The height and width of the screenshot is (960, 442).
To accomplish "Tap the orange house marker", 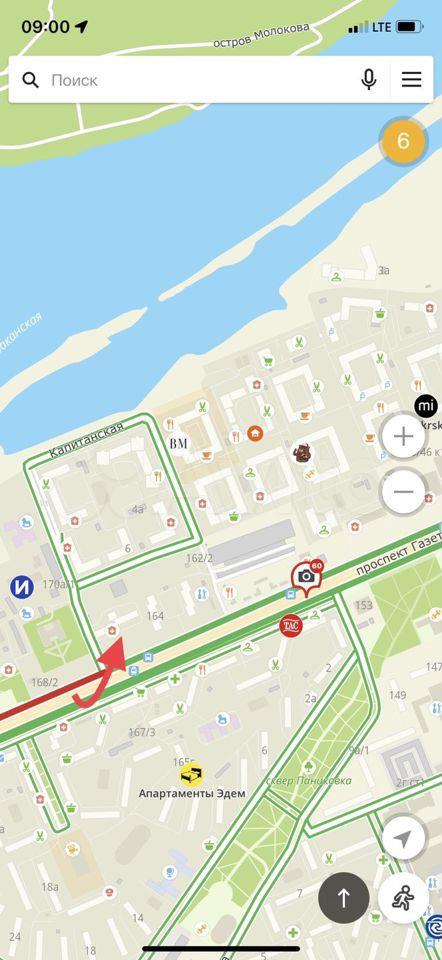I will [x=255, y=433].
